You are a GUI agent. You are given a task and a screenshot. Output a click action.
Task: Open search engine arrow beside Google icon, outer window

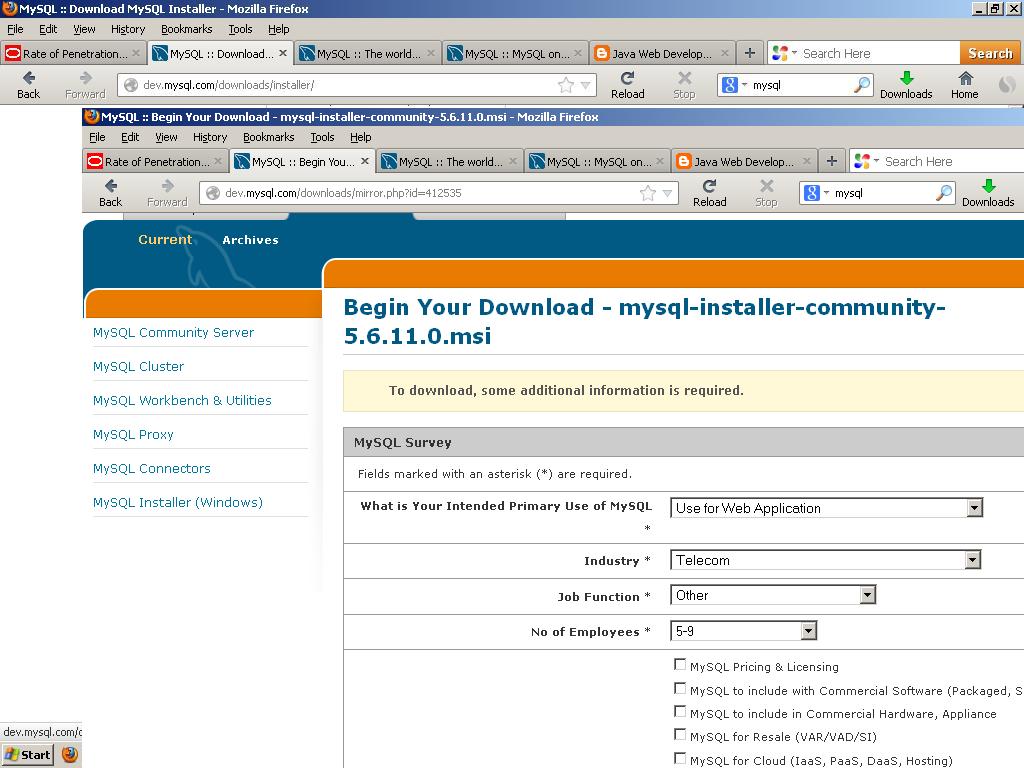pos(744,84)
